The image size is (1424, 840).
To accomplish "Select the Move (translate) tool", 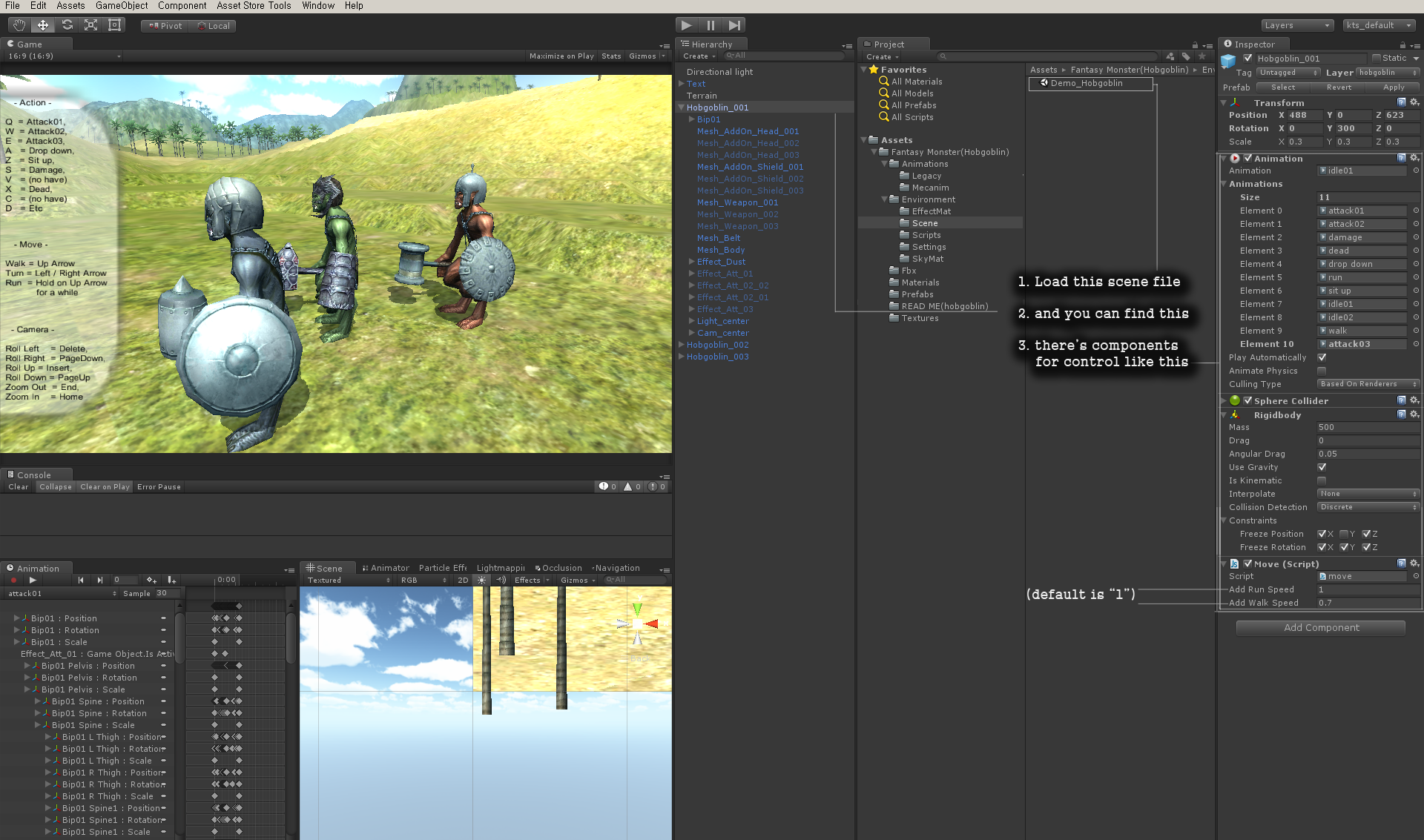I will pyautogui.click(x=43, y=25).
